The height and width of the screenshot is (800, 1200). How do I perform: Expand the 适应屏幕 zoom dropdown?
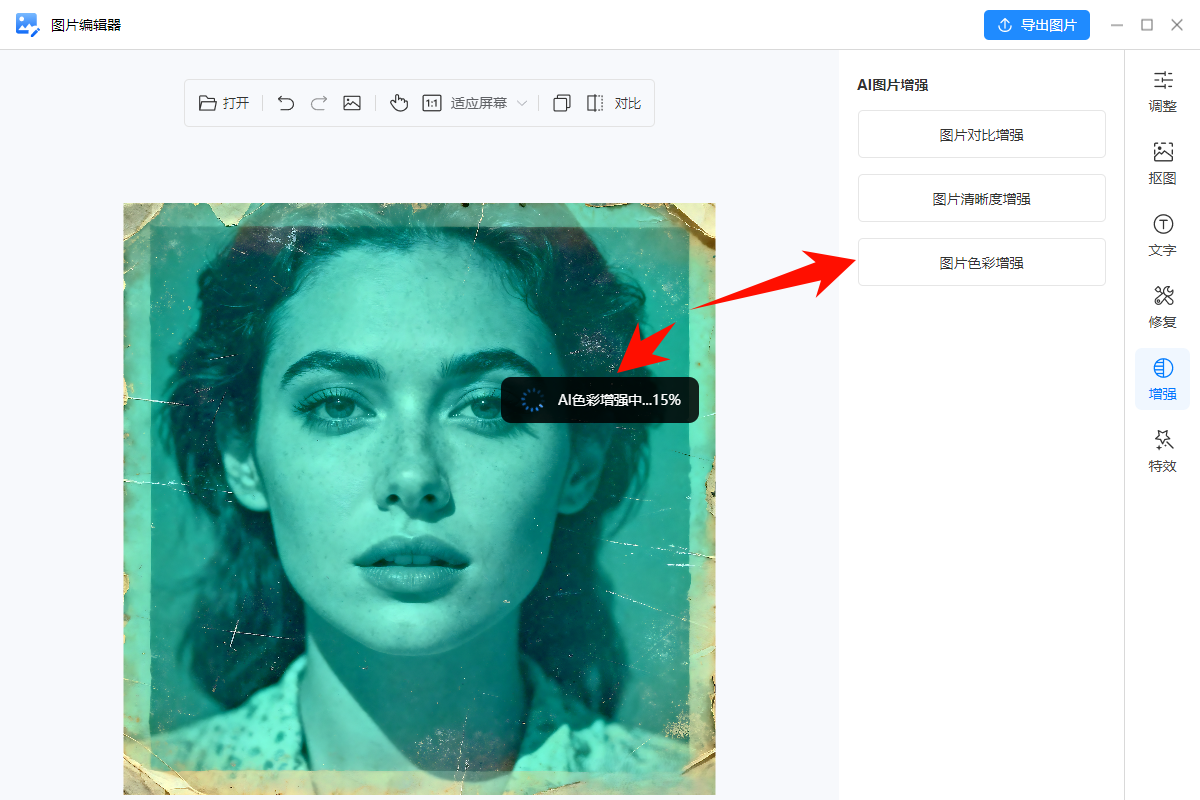coord(521,103)
